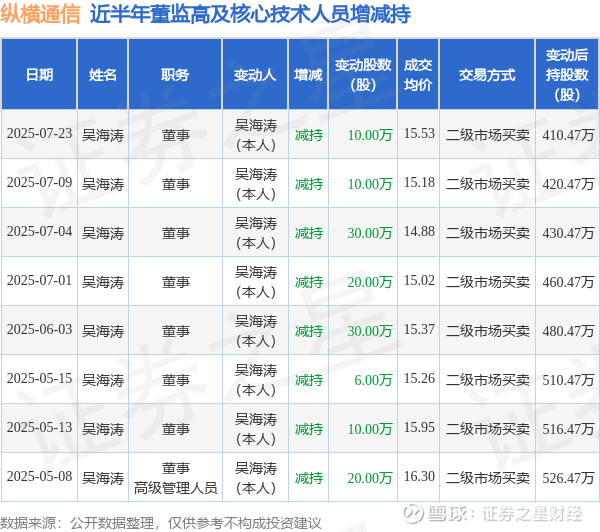600x532 pixels.
Task: Click the 变动后持股数(股) column header
Action: tap(567, 75)
